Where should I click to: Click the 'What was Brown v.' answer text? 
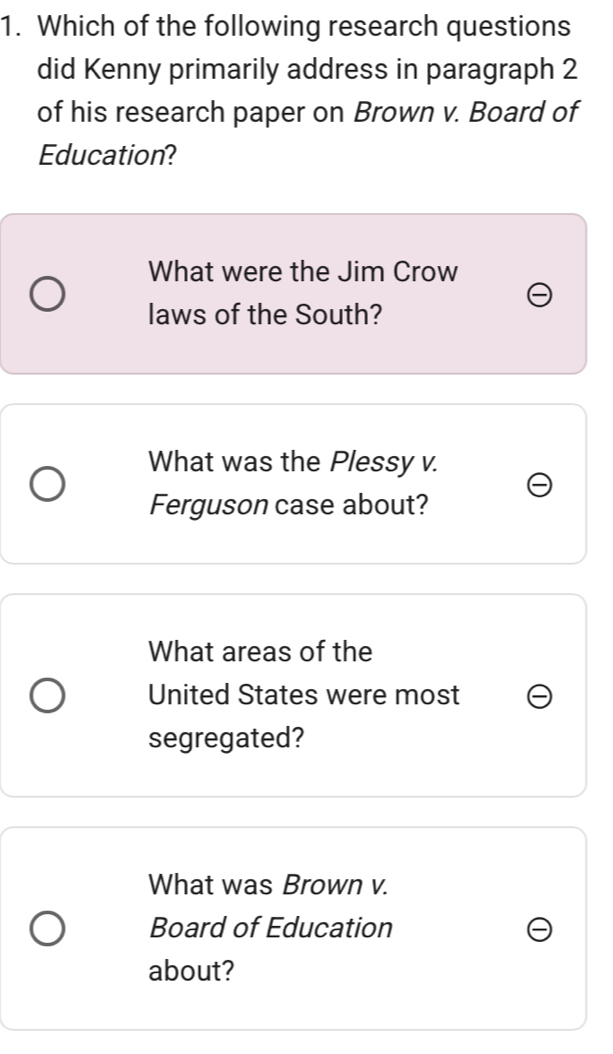click(266, 884)
